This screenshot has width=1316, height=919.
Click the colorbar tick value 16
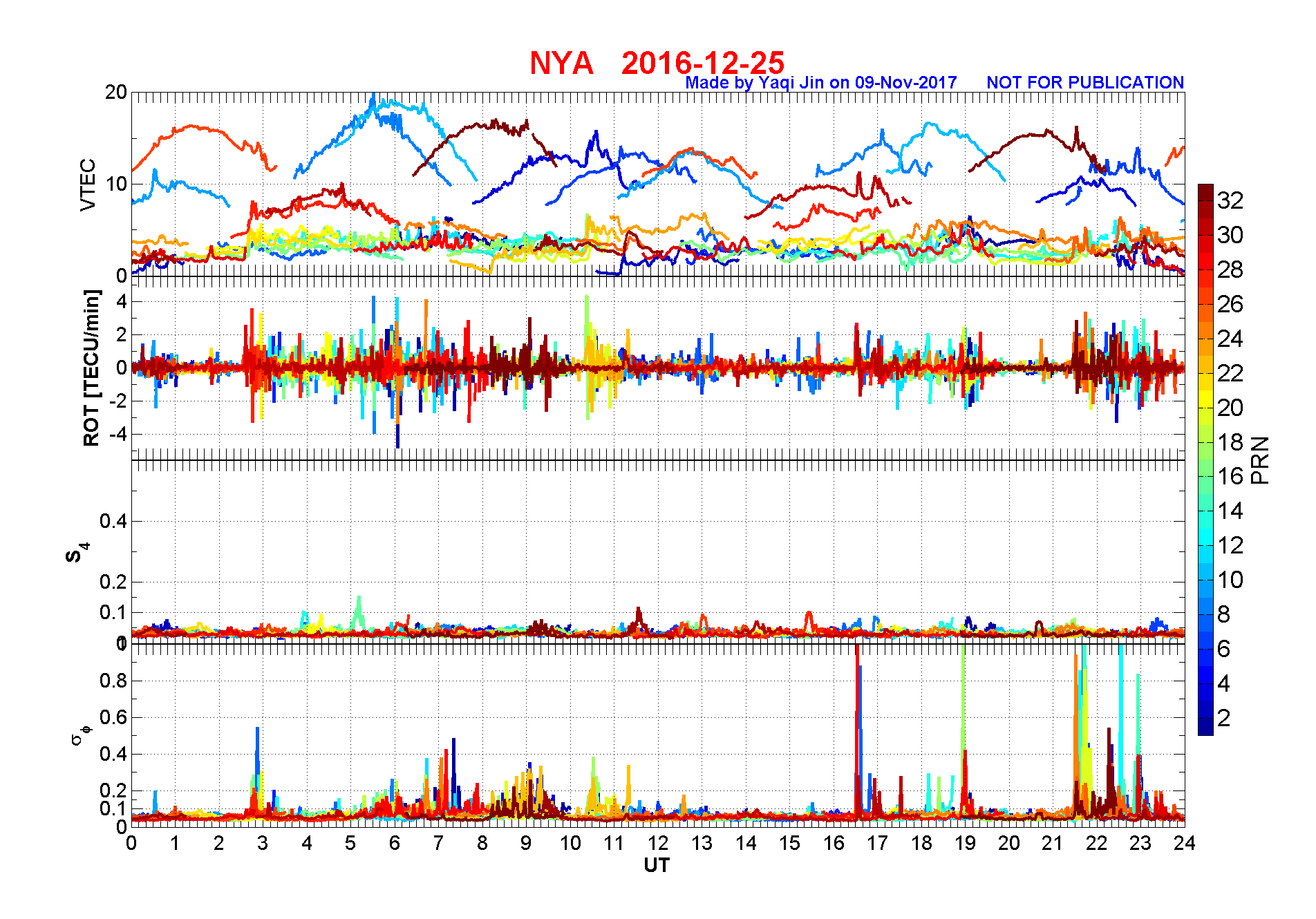click(x=1230, y=476)
